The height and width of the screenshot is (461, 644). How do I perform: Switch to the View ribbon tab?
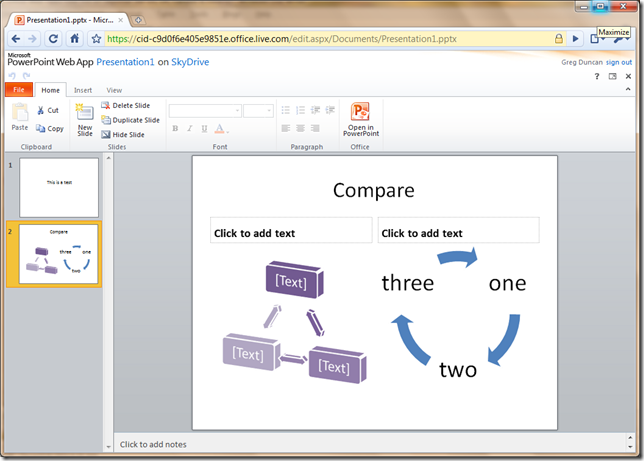tap(114, 90)
